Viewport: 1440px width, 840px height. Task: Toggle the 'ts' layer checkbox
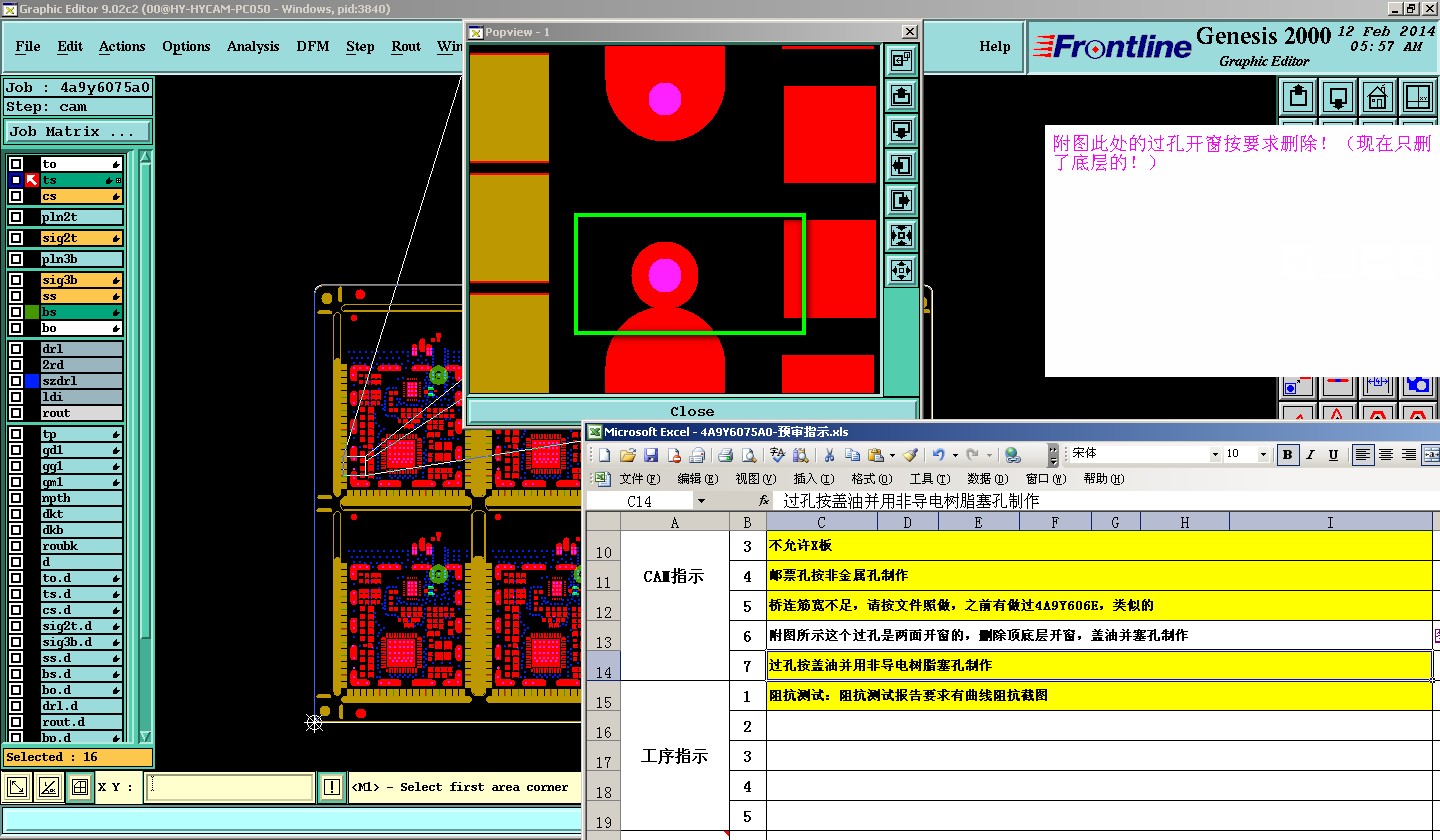16,180
